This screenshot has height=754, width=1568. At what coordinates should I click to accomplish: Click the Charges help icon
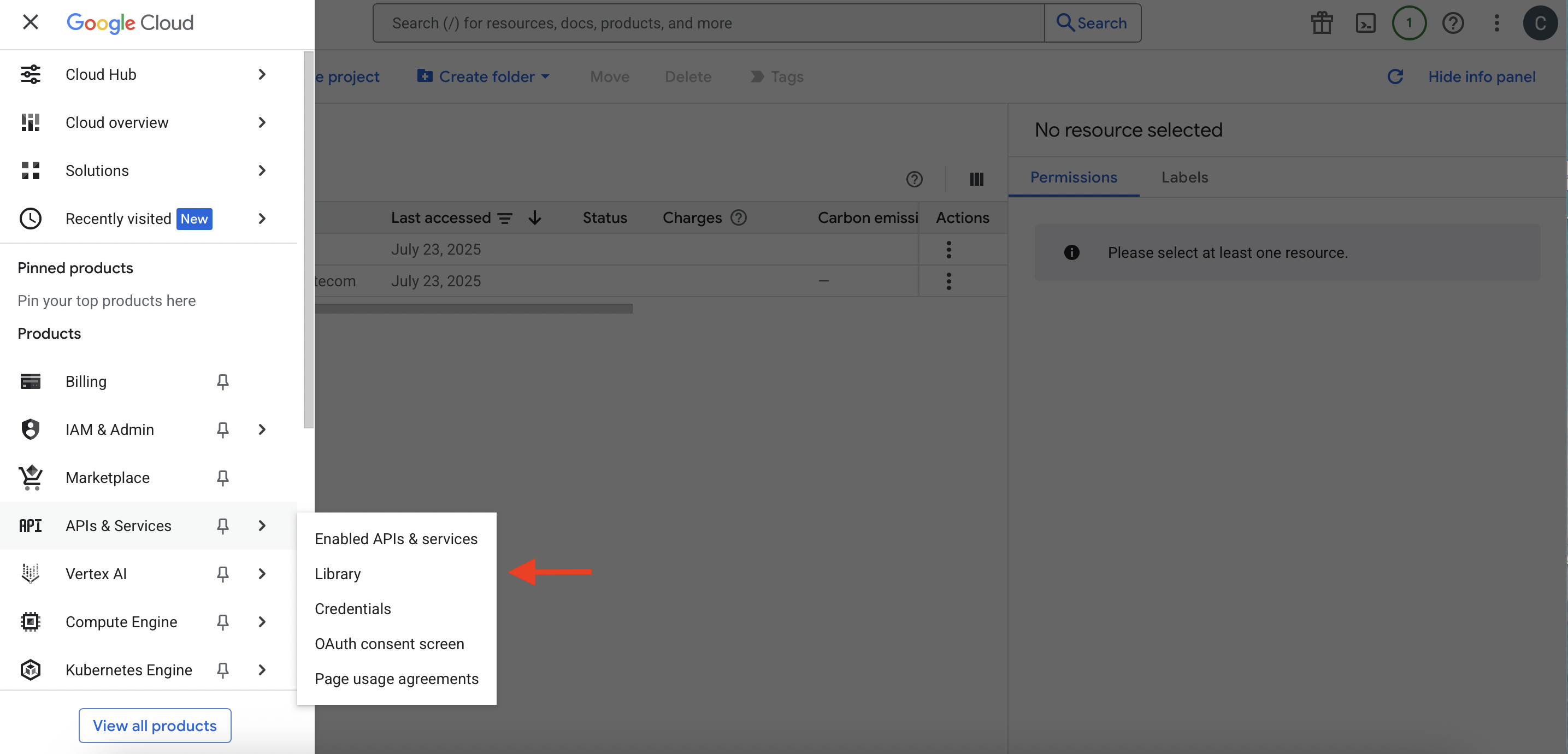tap(738, 217)
